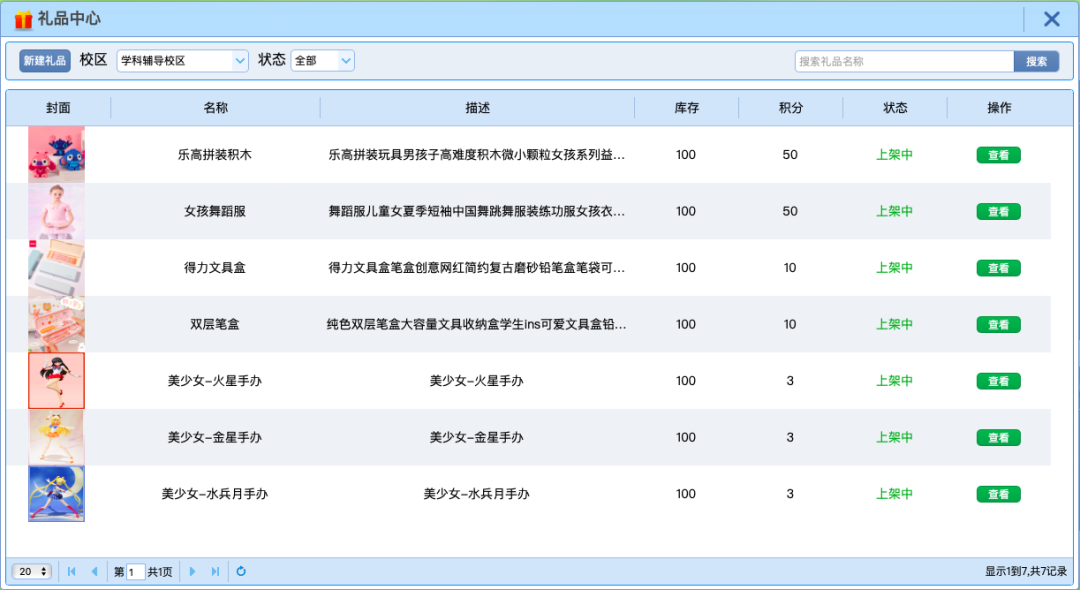The height and width of the screenshot is (590, 1080).
Task: Select the 乐高拼装积木 name cell
Action: tap(215, 155)
